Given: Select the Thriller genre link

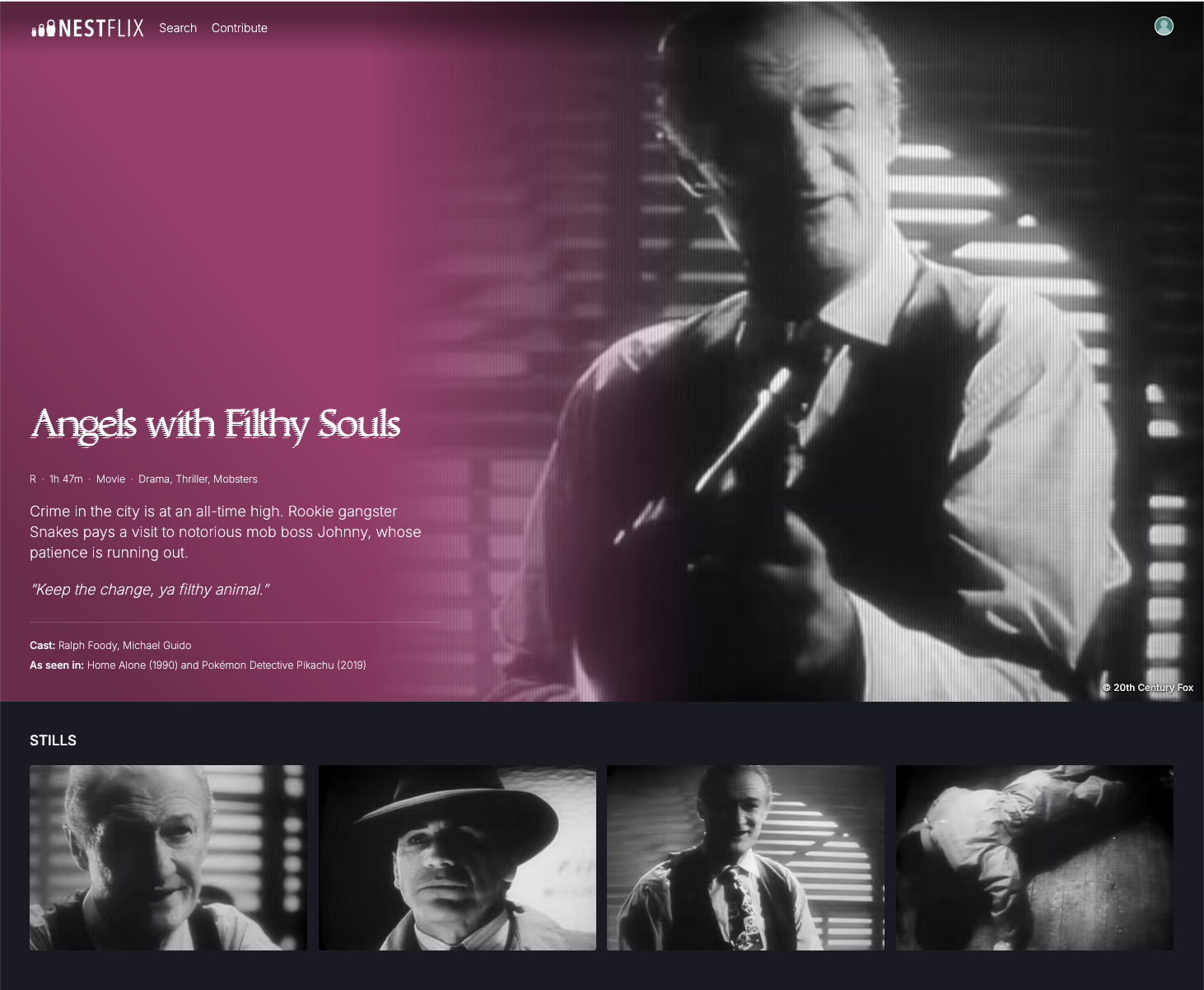Looking at the screenshot, I should coord(192,479).
